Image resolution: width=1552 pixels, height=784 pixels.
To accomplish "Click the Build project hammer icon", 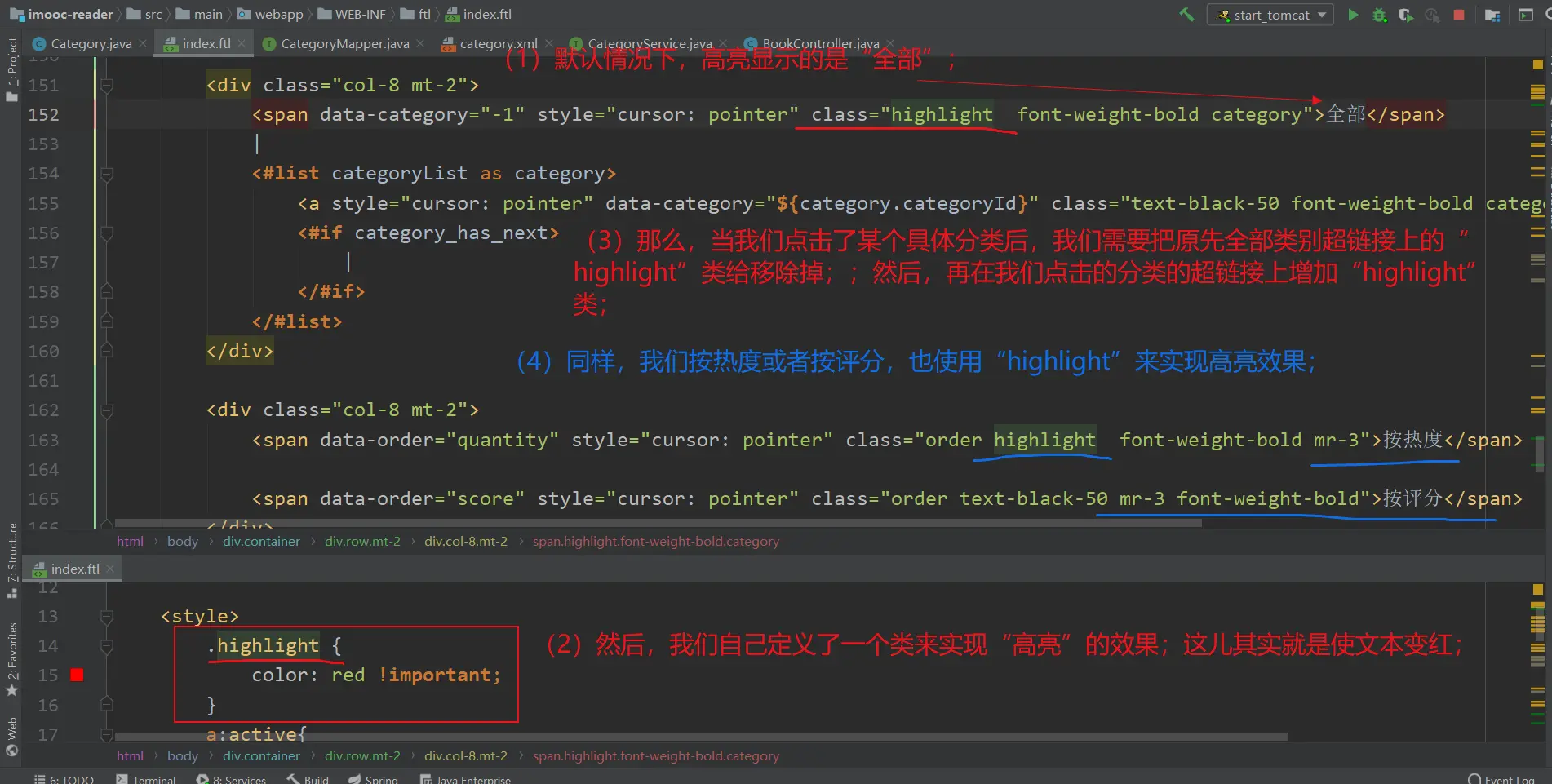I will pyautogui.click(x=1186, y=15).
